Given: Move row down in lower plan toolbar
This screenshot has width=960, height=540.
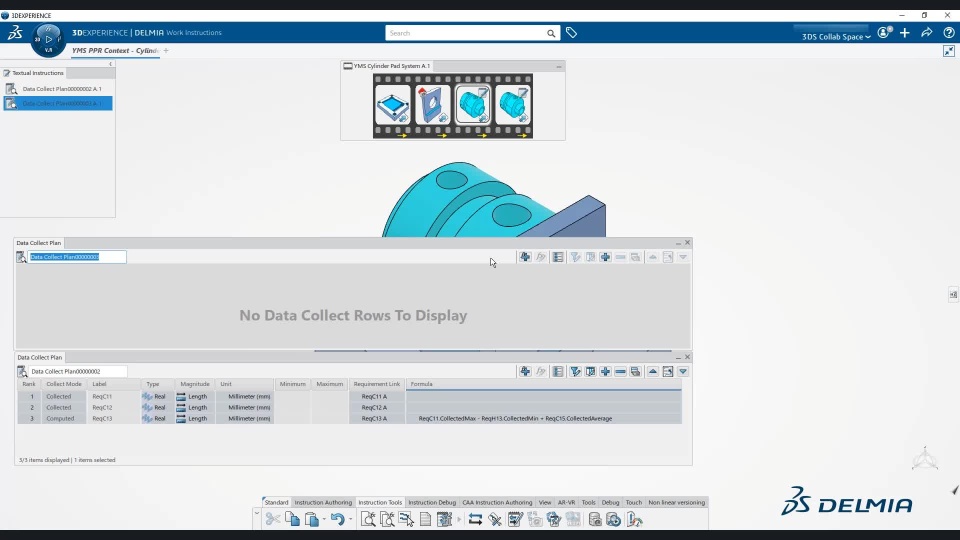Looking at the screenshot, I should click(x=683, y=372).
